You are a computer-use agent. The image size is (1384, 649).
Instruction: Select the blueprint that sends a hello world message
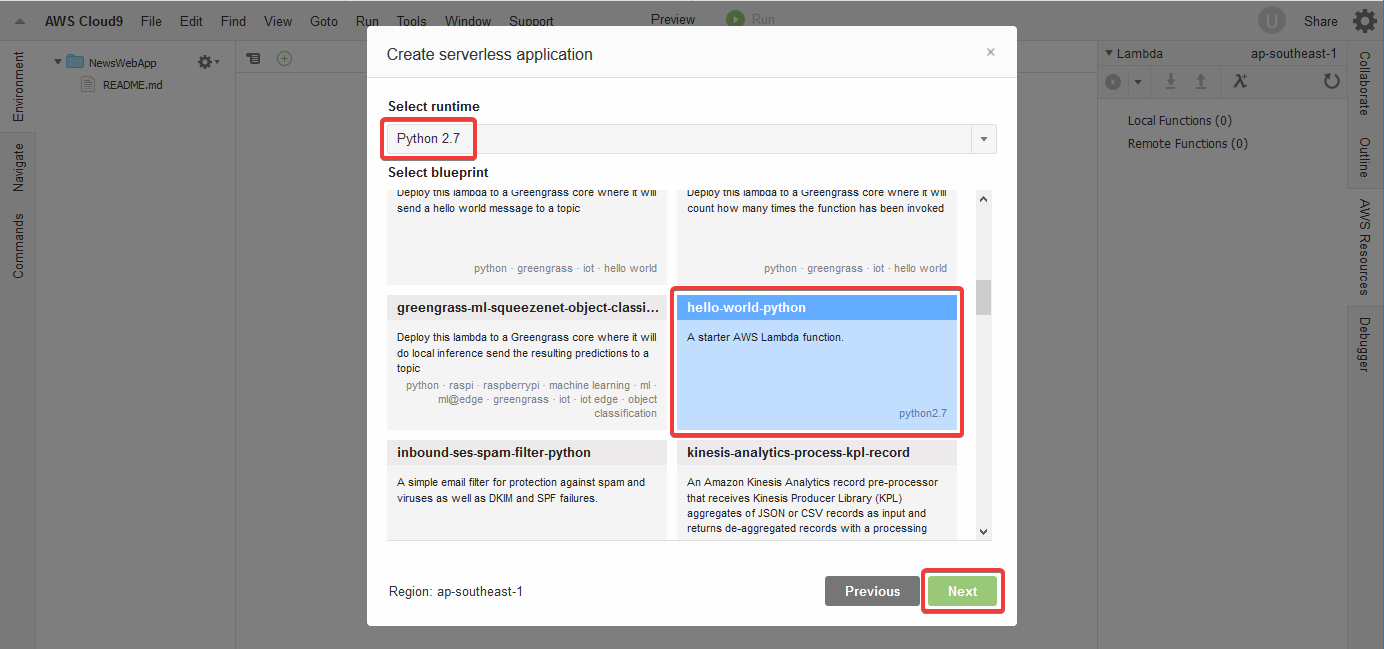pyautogui.click(x=527, y=236)
